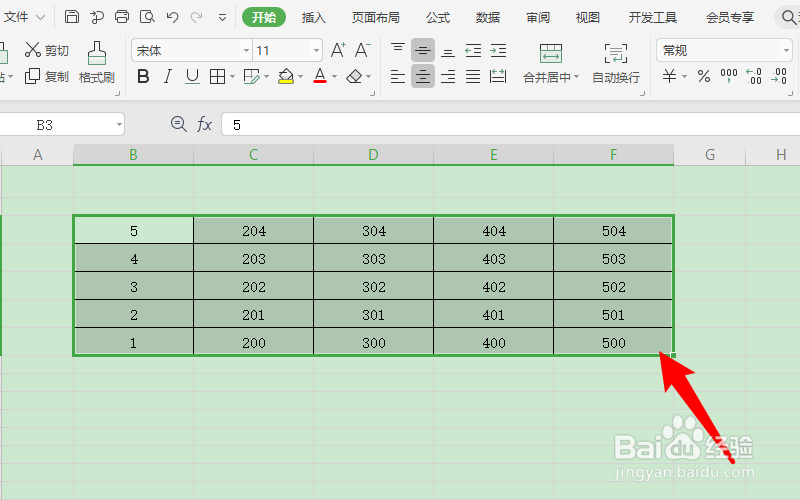
Task: Switch to 开始 tab
Action: [264, 17]
